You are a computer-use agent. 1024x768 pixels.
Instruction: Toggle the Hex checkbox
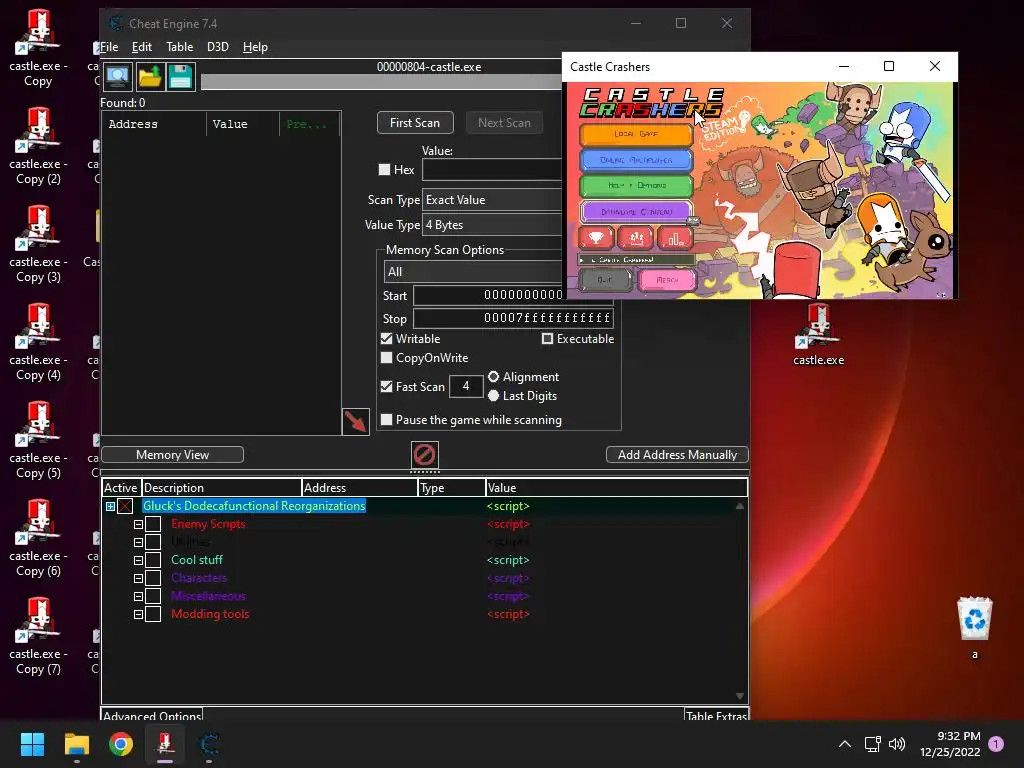coord(385,170)
